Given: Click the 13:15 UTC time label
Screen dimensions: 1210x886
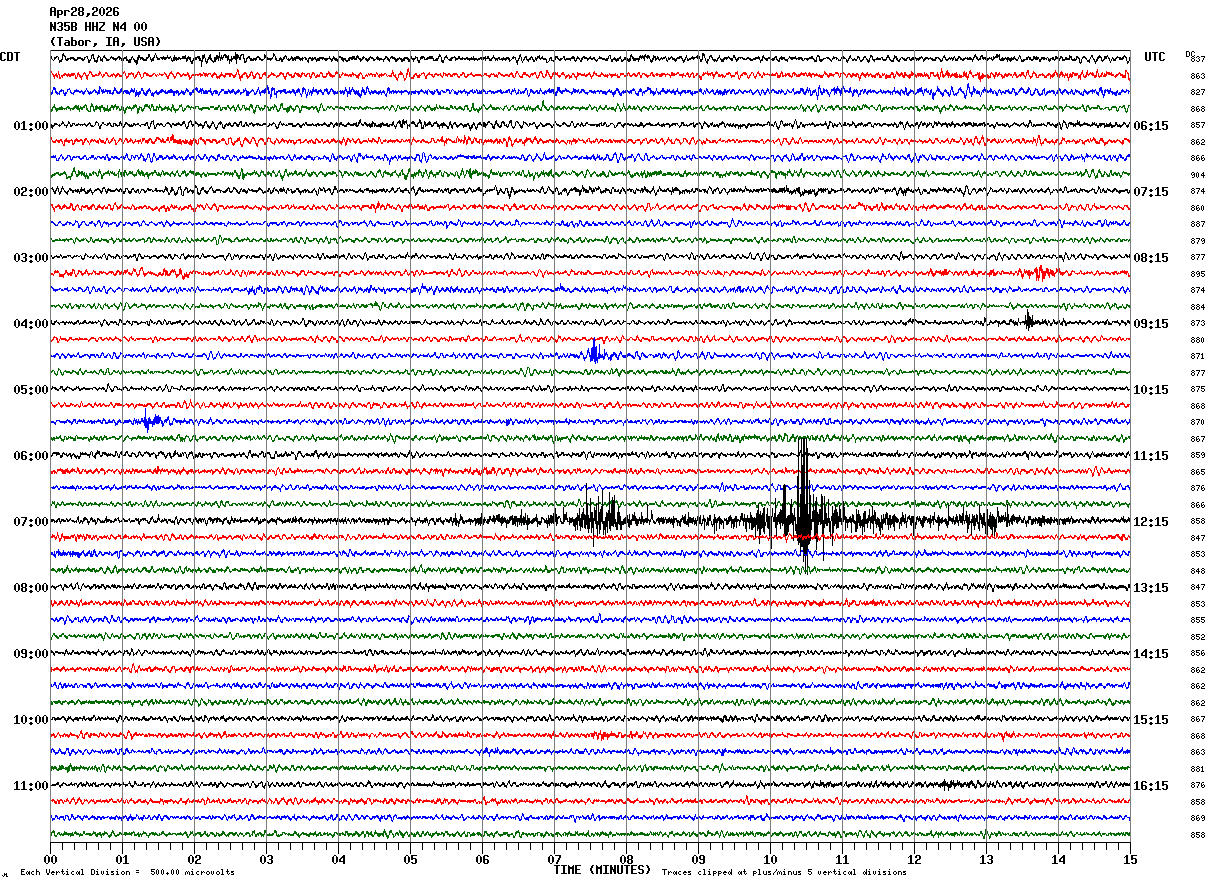Looking at the screenshot, I should click(1152, 588).
